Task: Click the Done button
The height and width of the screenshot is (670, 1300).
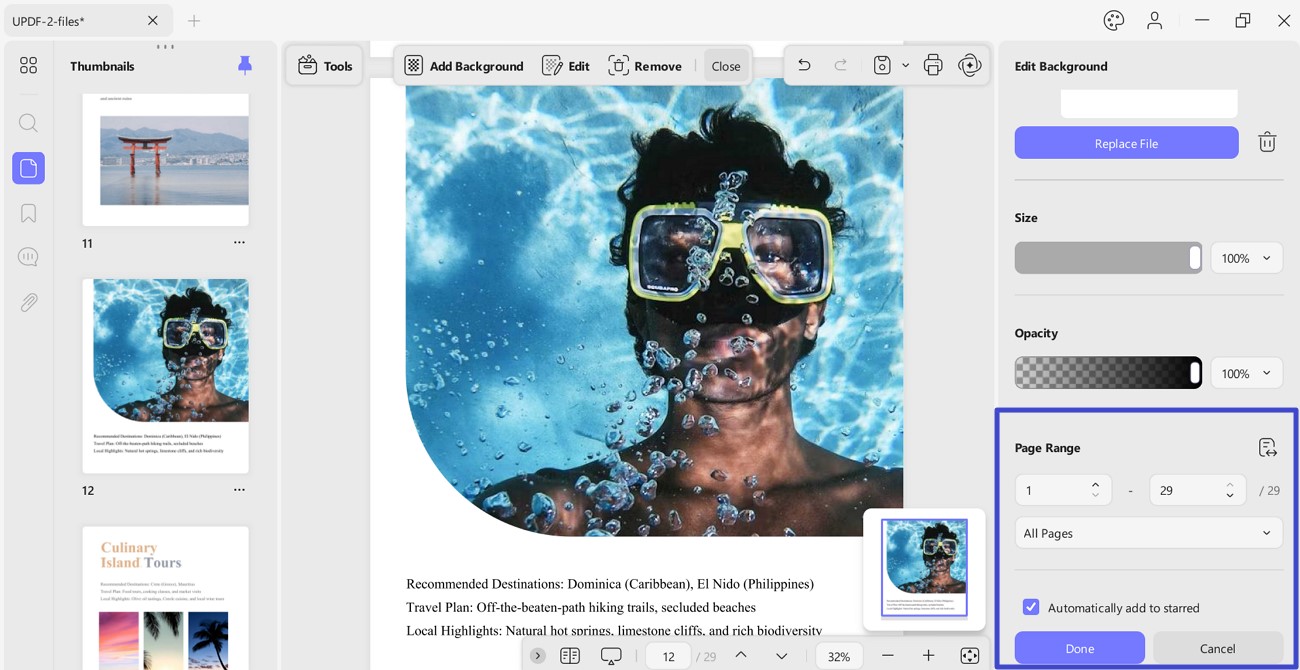Action: [1079, 648]
